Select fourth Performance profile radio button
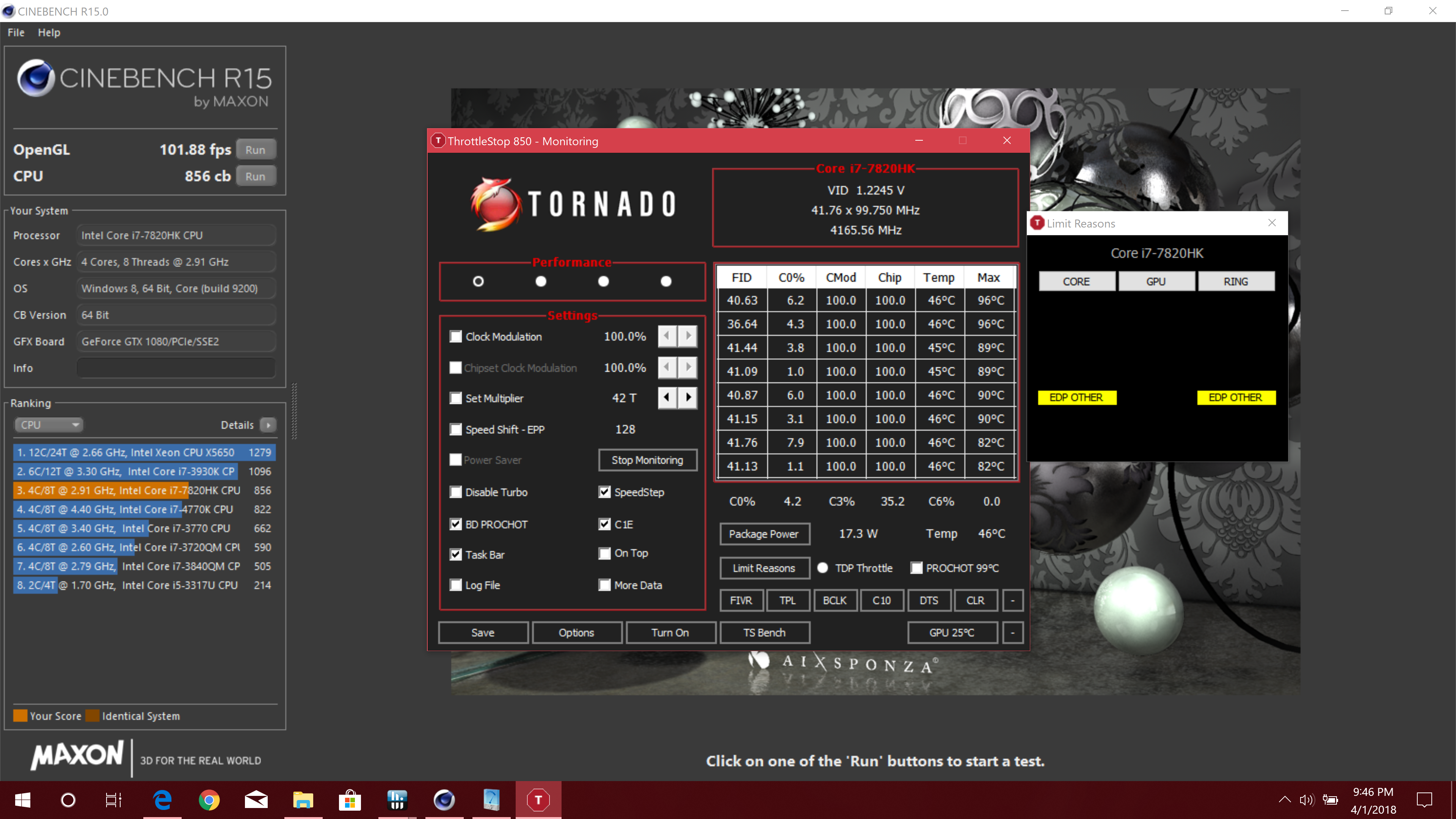The image size is (1456, 819). tap(667, 281)
